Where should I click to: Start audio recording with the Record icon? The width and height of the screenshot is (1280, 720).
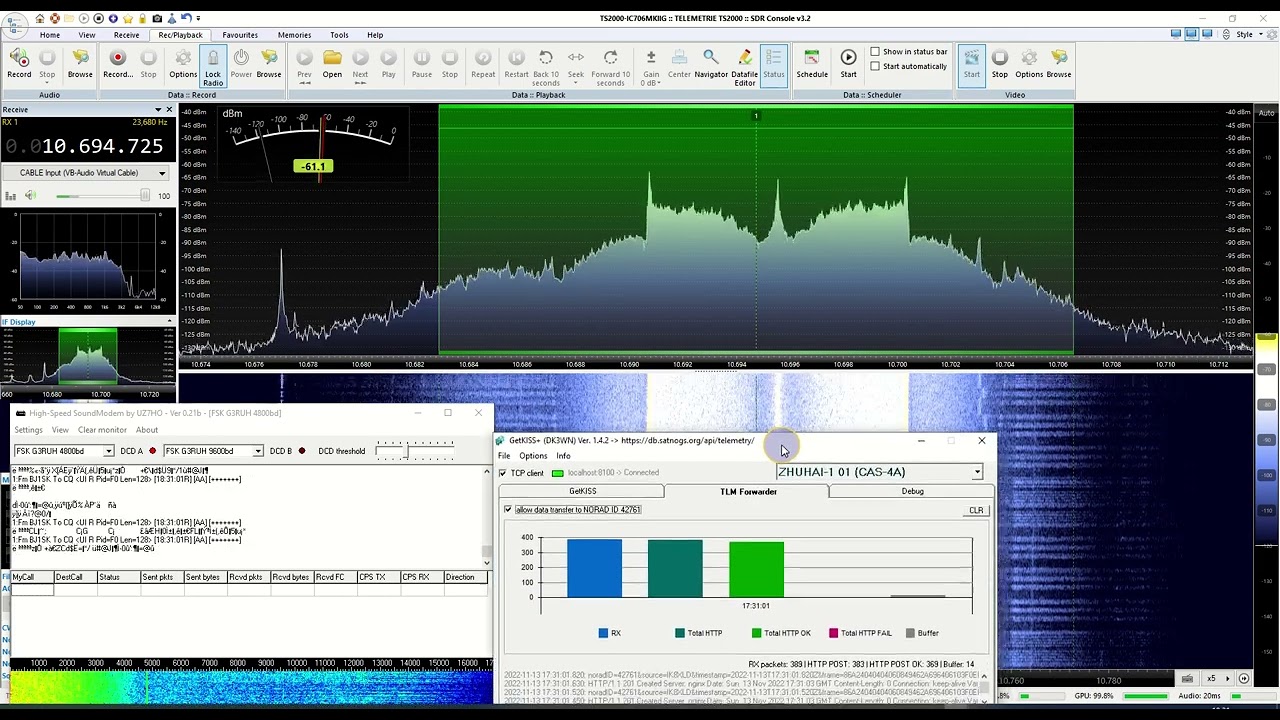(19, 64)
